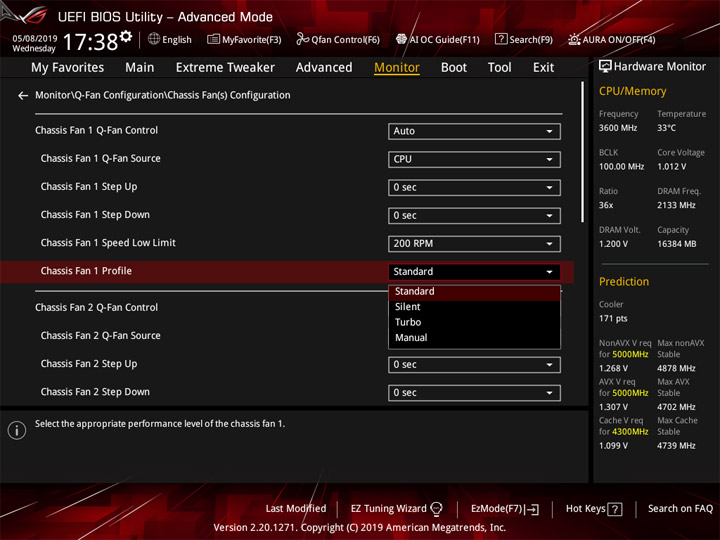Click Chassis Fan 2 Q-Fan Control label

[x=96, y=308]
